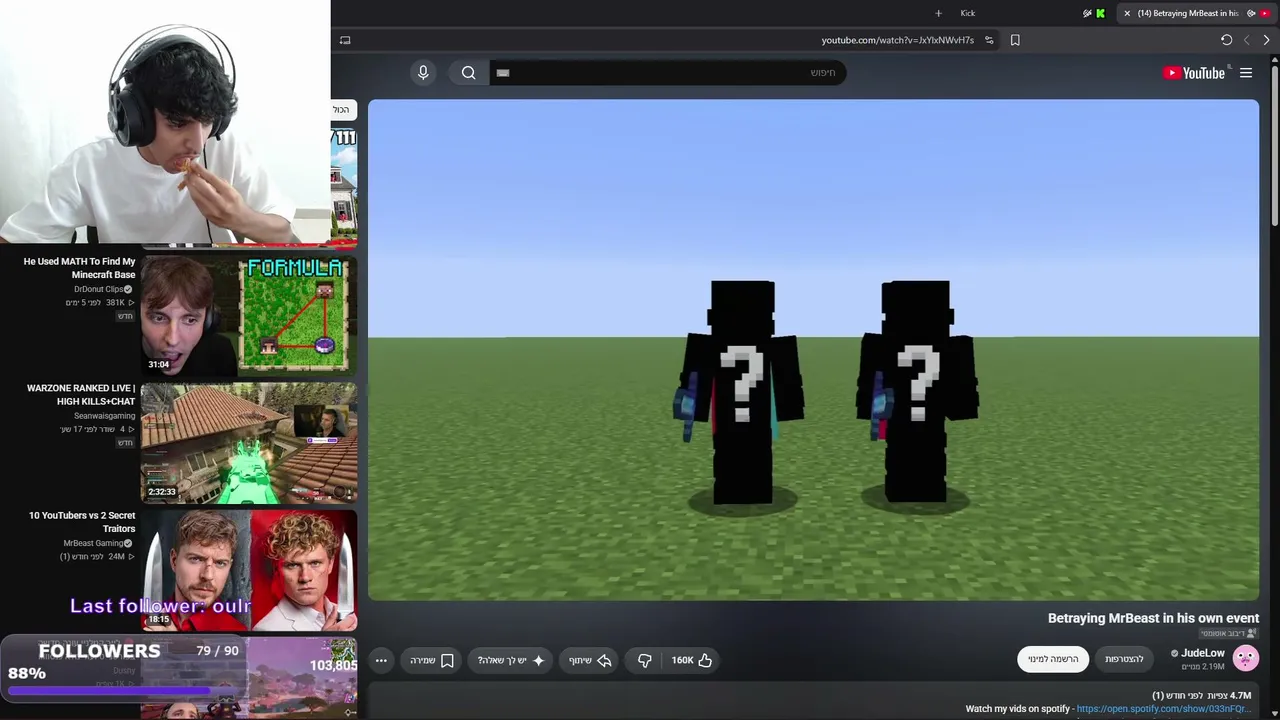
Task: Go to YouTube home via logo
Action: coord(1194,72)
